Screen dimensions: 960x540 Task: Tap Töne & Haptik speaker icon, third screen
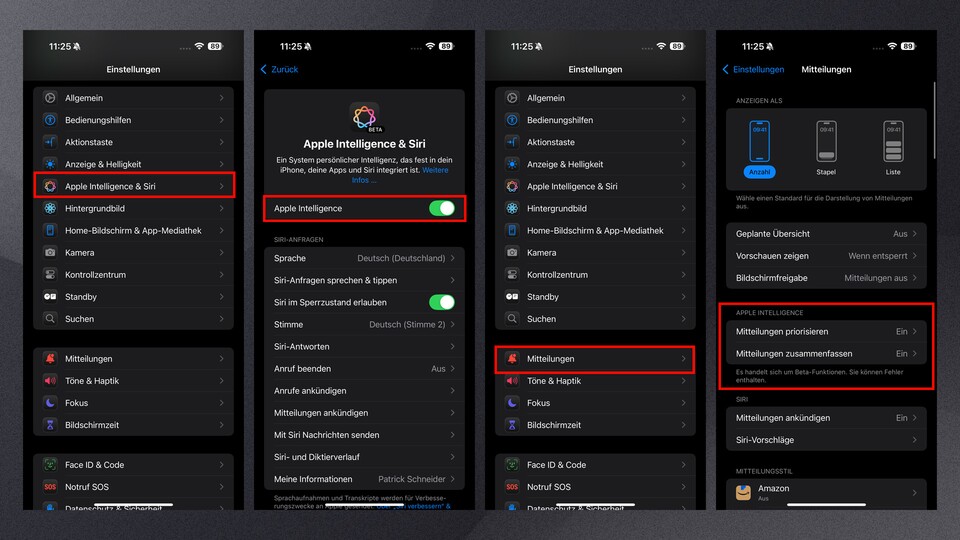512,381
